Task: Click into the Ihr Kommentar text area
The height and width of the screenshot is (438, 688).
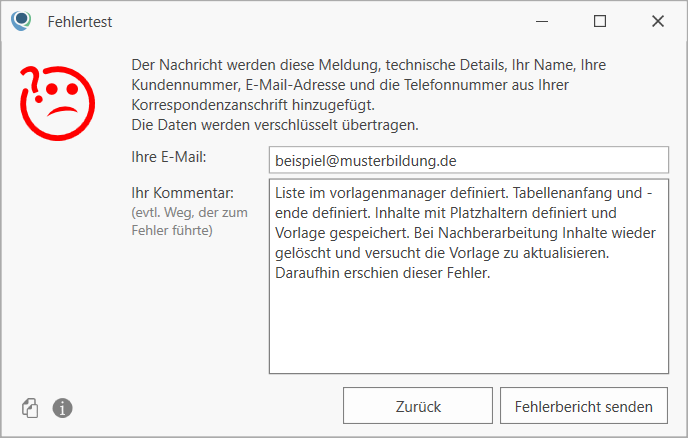Action: pyautogui.click(x=469, y=276)
